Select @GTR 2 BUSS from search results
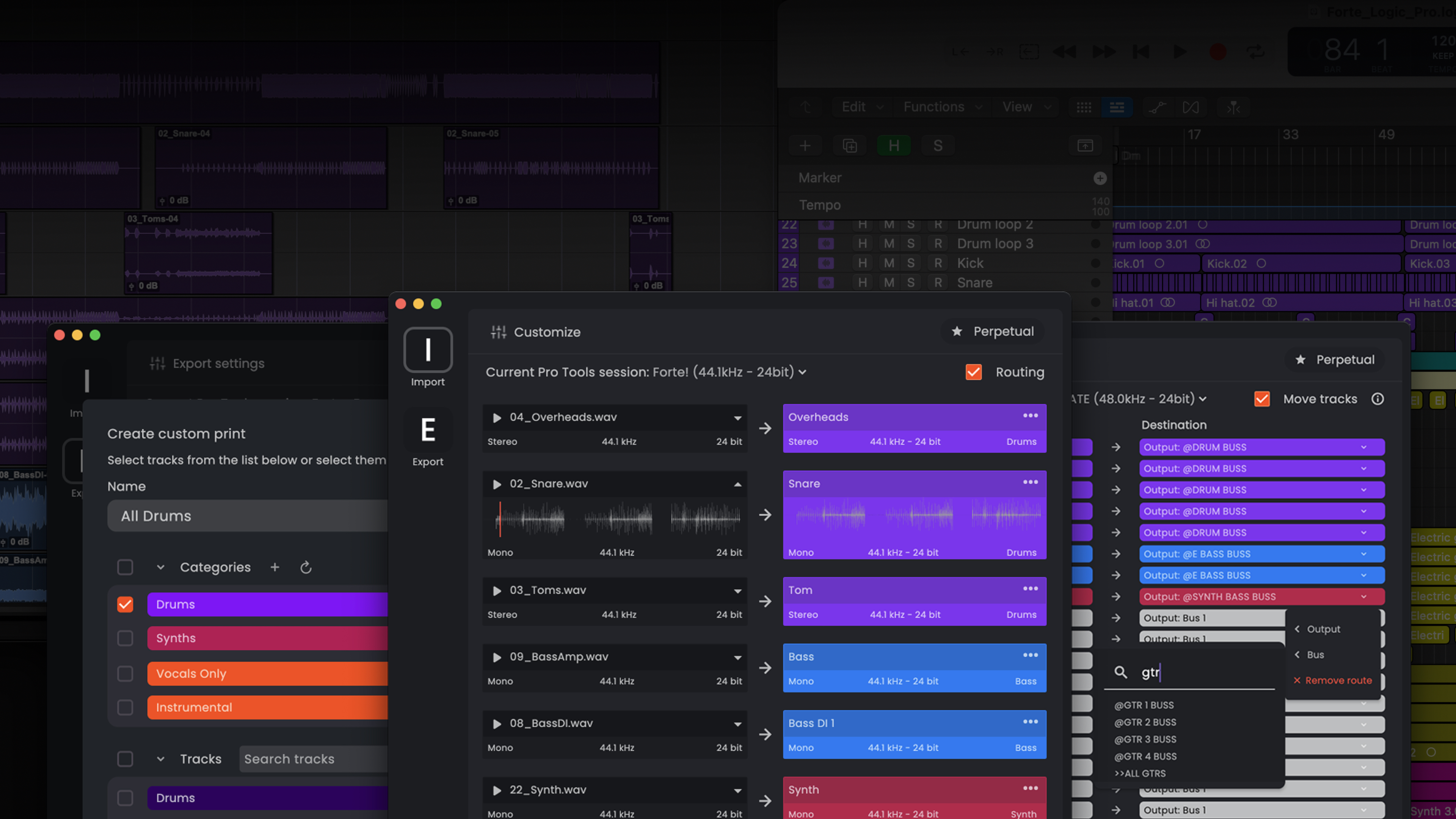 point(1145,722)
